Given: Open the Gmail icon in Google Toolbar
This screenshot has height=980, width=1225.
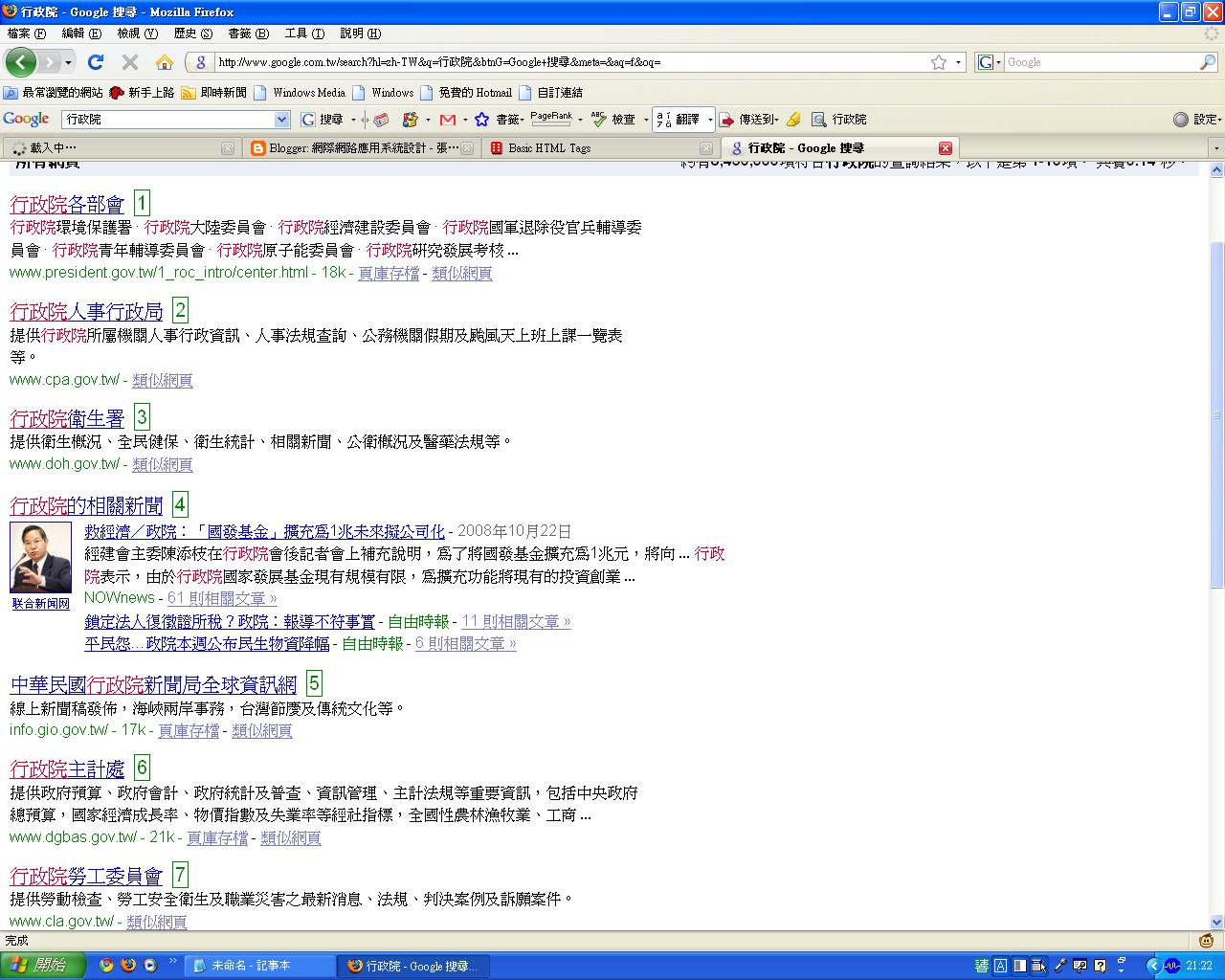Looking at the screenshot, I should point(447,120).
